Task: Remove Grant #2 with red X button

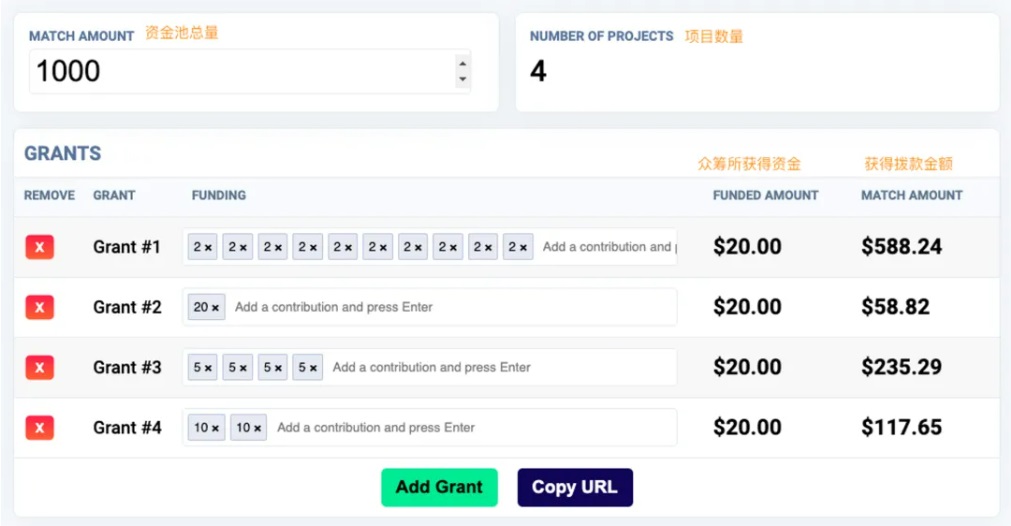Action: click(x=40, y=308)
